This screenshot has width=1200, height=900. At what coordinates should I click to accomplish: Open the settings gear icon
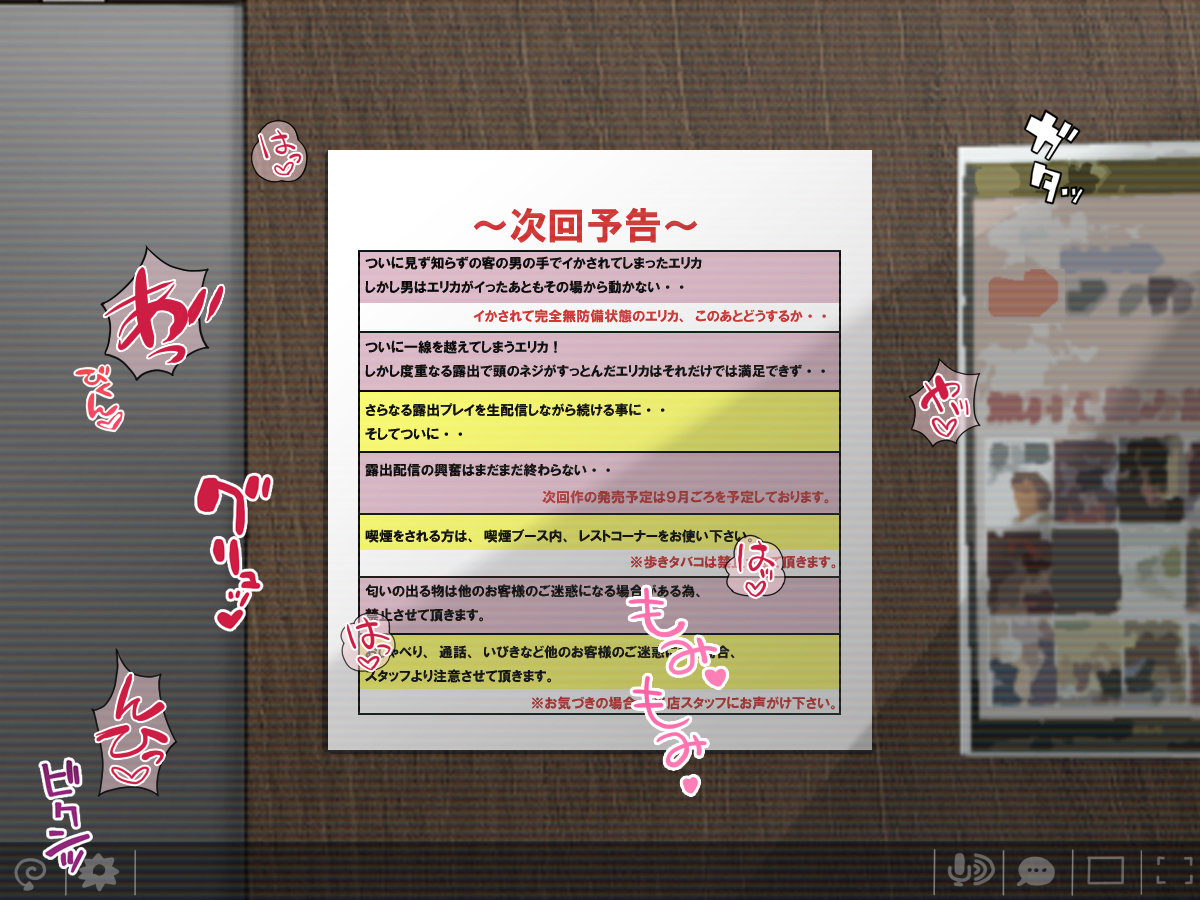(x=99, y=873)
